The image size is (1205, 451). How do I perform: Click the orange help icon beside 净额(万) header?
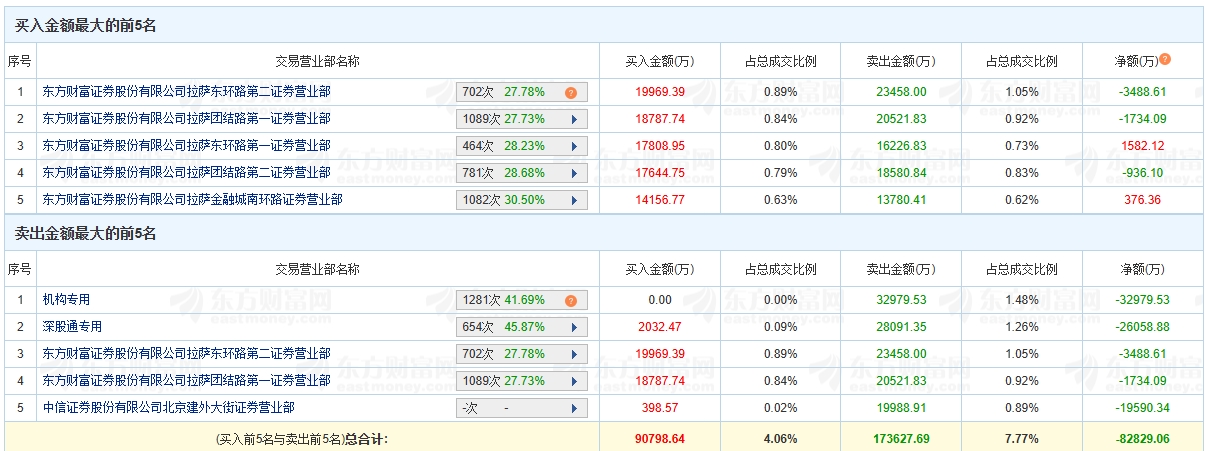pos(1165,60)
